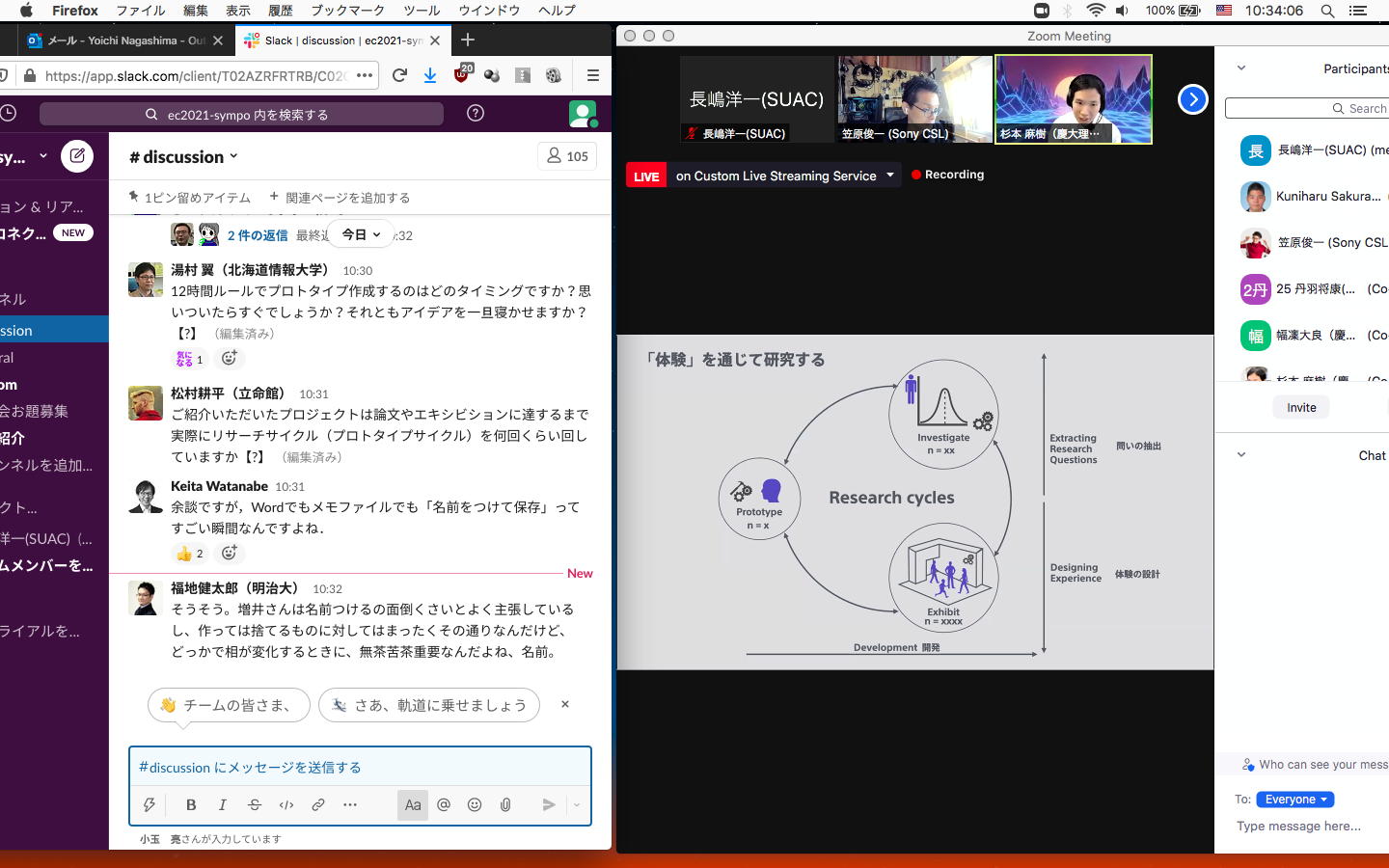Screen dimensions: 1389x868
Task: Open the emoji picker in composer
Action: [475, 804]
